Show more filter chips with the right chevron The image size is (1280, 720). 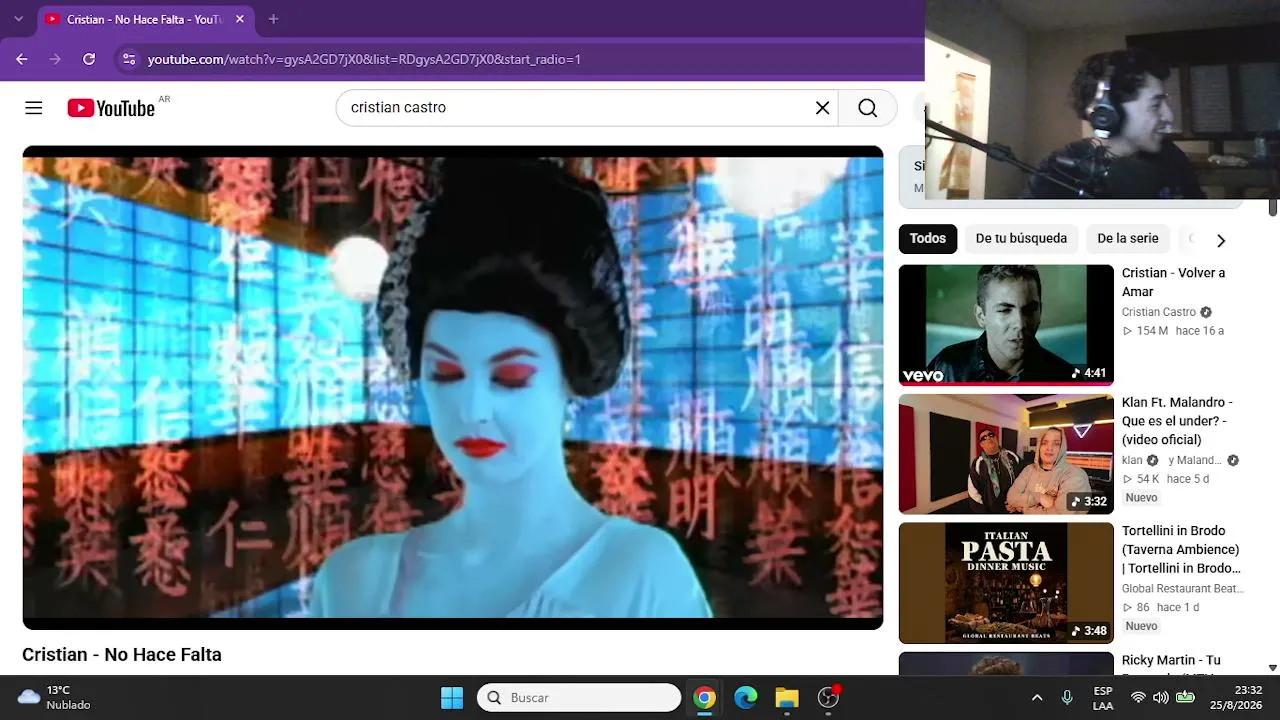coord(1220,240)
